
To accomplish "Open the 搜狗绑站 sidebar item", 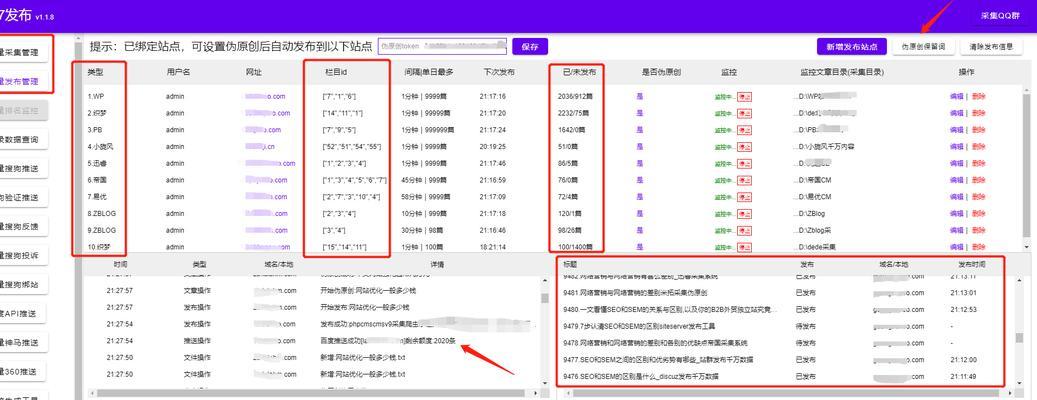I will pos(24,284).
